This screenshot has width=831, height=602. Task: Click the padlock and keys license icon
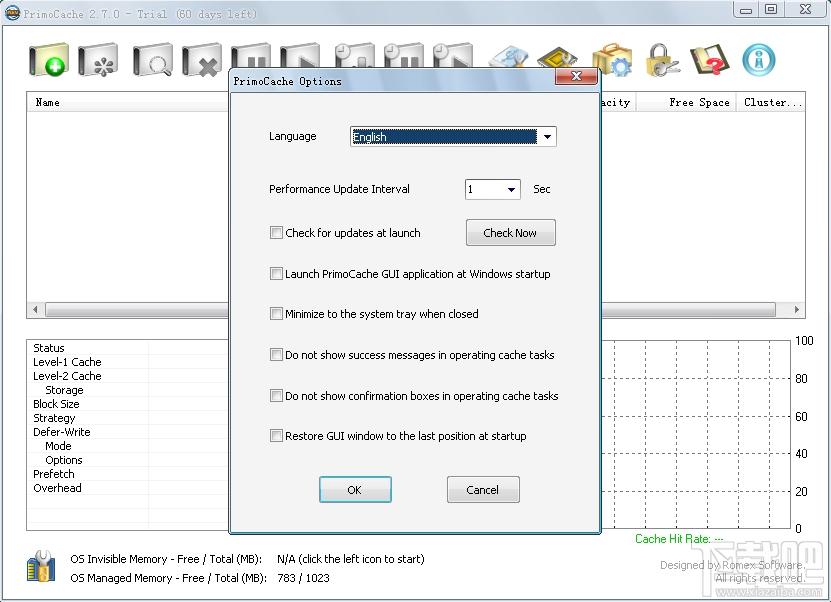[x=662, y=60]
